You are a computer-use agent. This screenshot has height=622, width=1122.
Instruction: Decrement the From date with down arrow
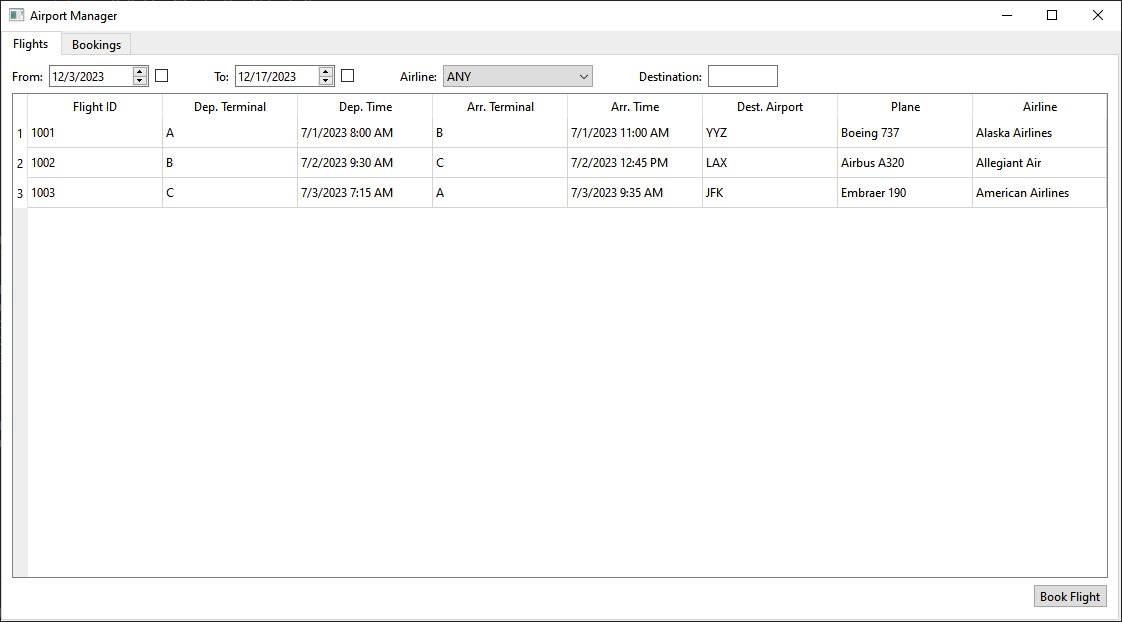coord(140,81)
